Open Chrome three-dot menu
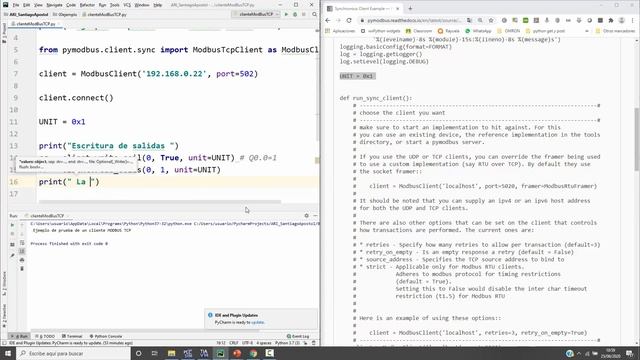This screenshot has width=640, height=360. point(632,20)
